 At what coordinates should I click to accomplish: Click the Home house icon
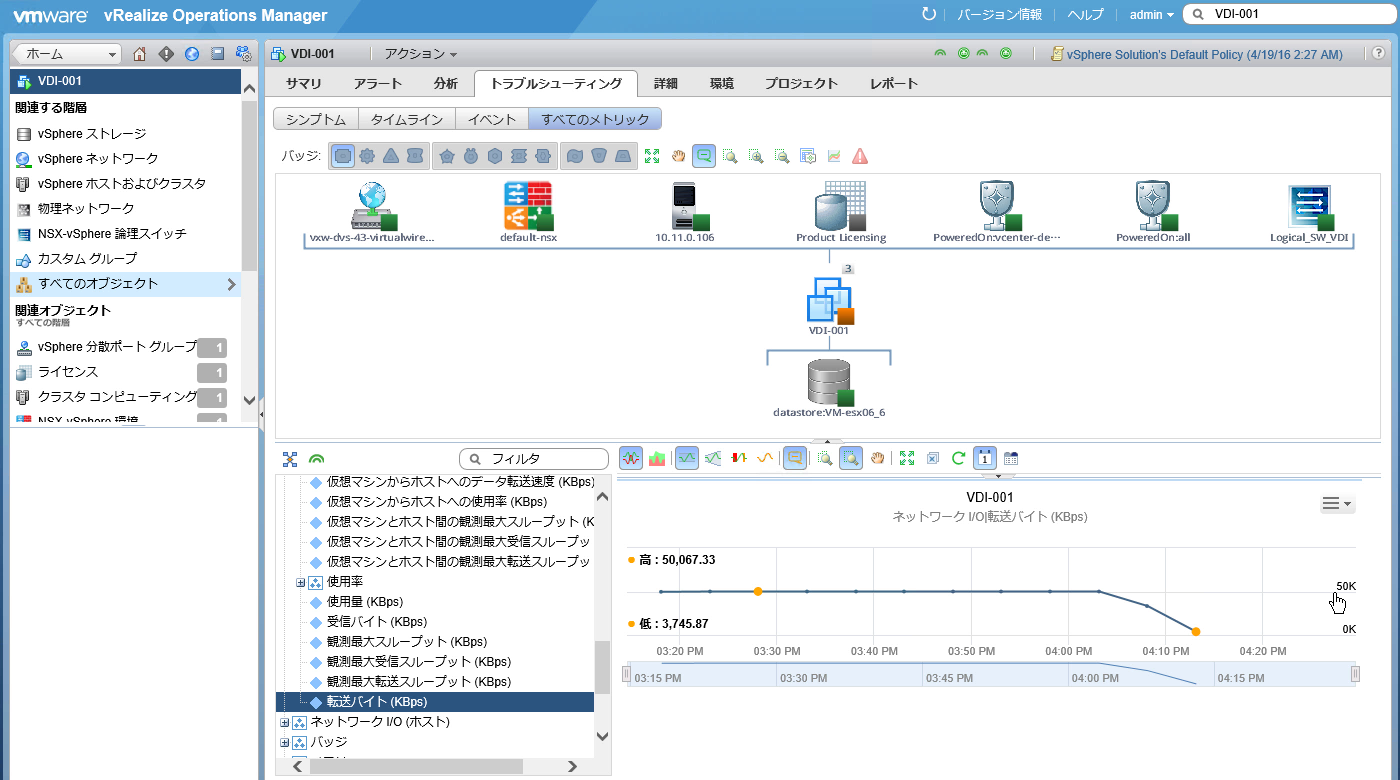(140, 54)
